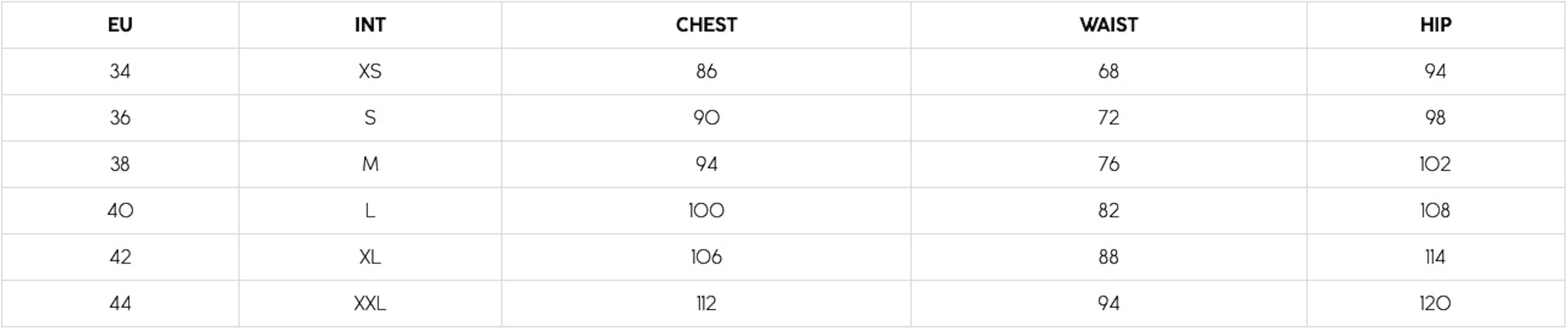The width and height of the screenshot is (1568, 331).
Task: Click the HIP column header
Action: pyautogui.click(x=1435, y=25)
